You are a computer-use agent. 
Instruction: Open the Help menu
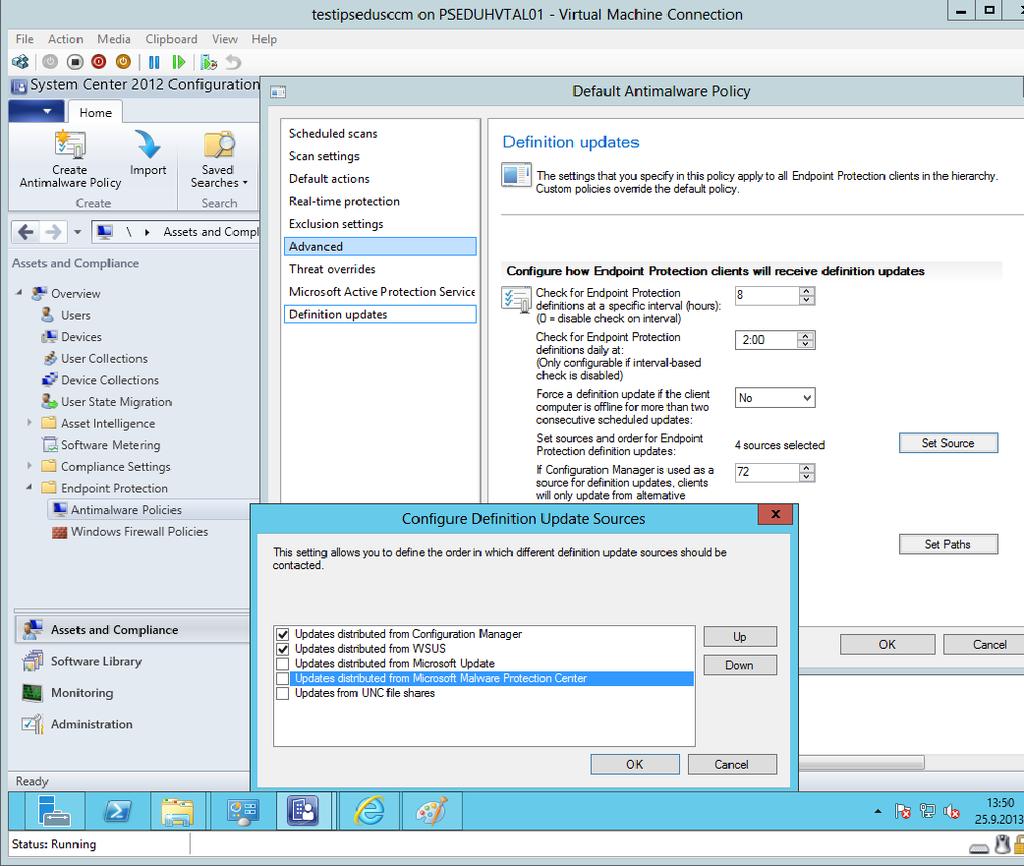tap(264, 39)
